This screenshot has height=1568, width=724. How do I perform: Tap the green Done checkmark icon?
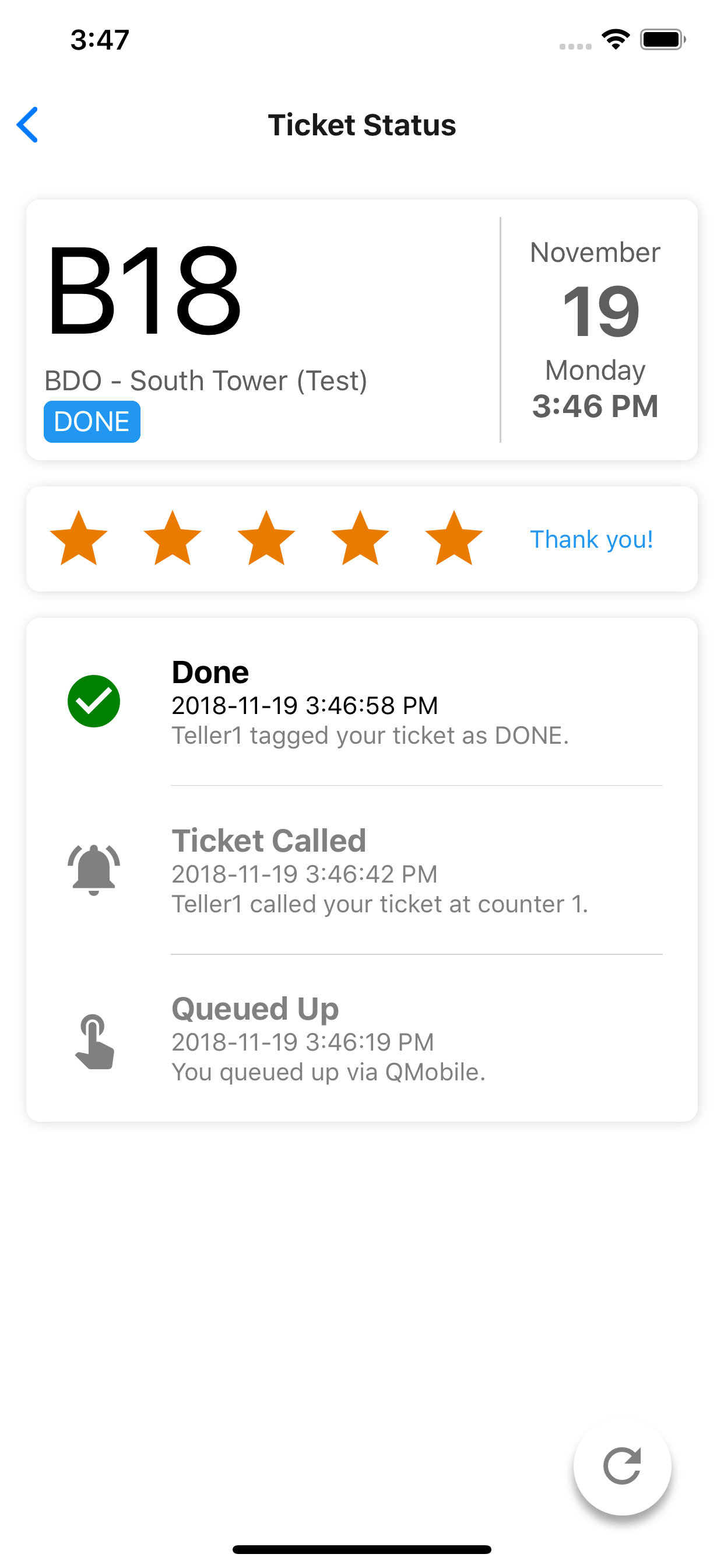(94, 701)
